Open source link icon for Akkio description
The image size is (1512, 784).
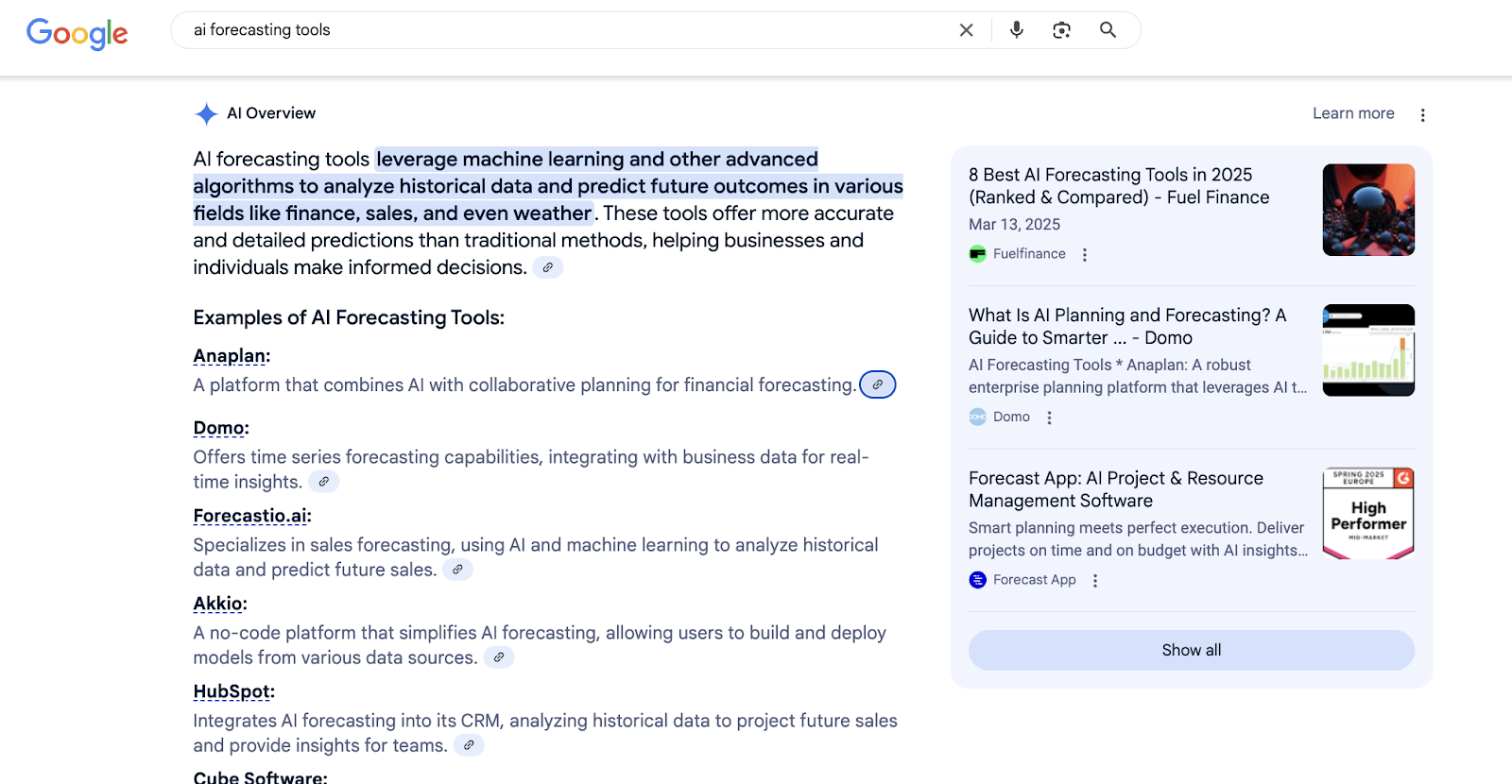[499, 657]
